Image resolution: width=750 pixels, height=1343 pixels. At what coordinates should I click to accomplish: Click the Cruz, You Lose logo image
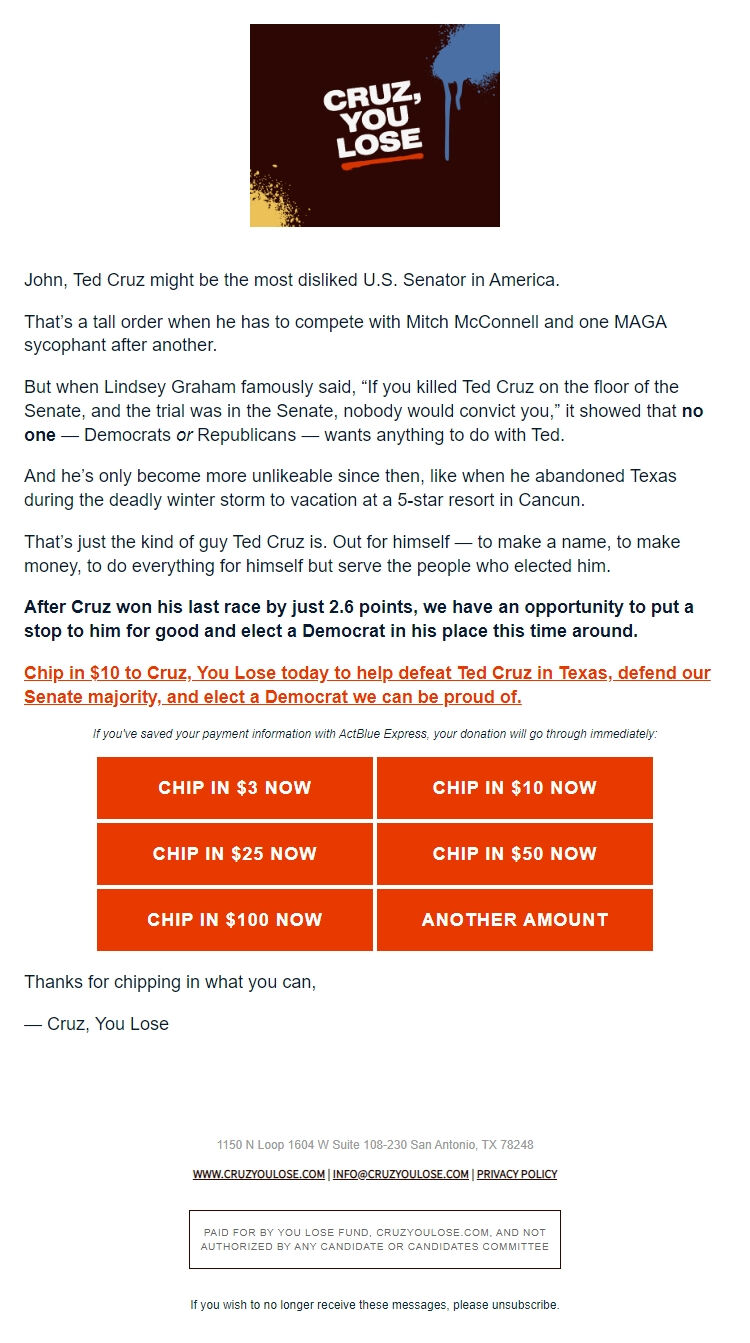point(374,128)
